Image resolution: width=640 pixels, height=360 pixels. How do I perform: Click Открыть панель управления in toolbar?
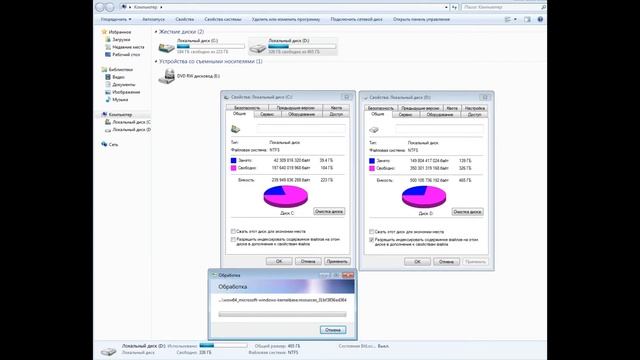coord(421,19)
